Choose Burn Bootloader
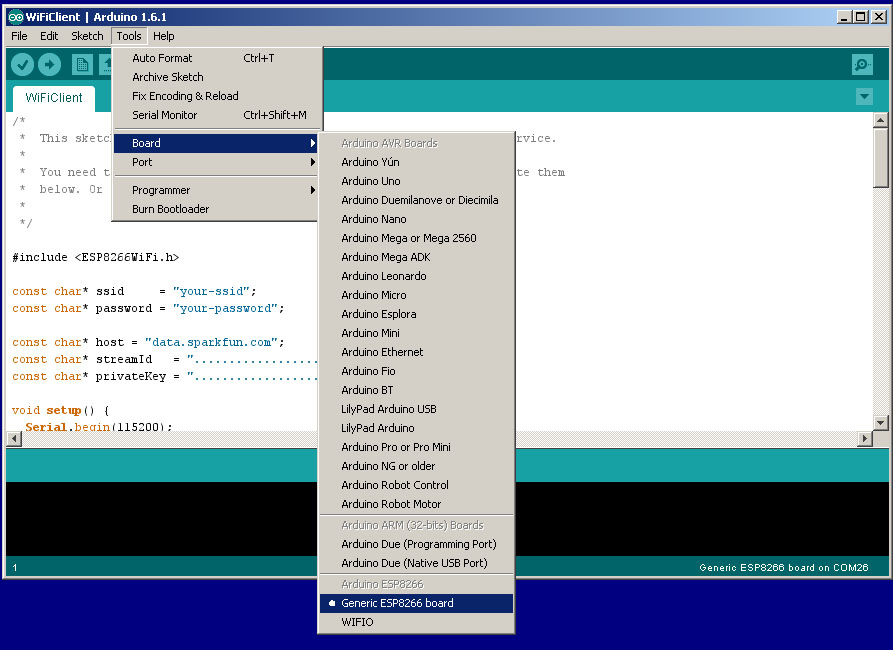Image resolution: width=893 pixels, height=650 pixels. click(x=216, y=209)
